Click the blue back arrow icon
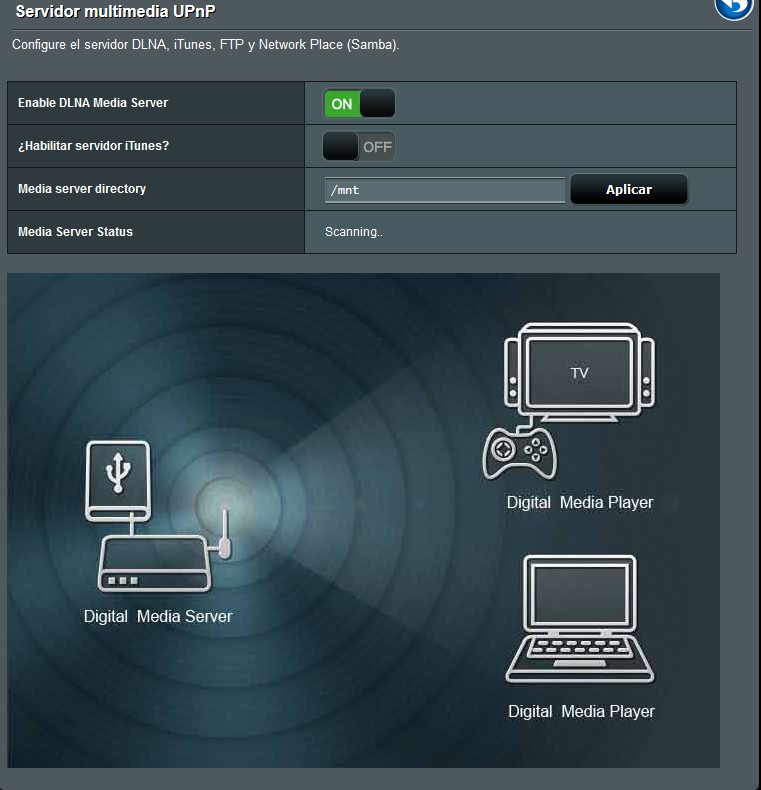Screen dimensions: 761x790 pos(733,7)
